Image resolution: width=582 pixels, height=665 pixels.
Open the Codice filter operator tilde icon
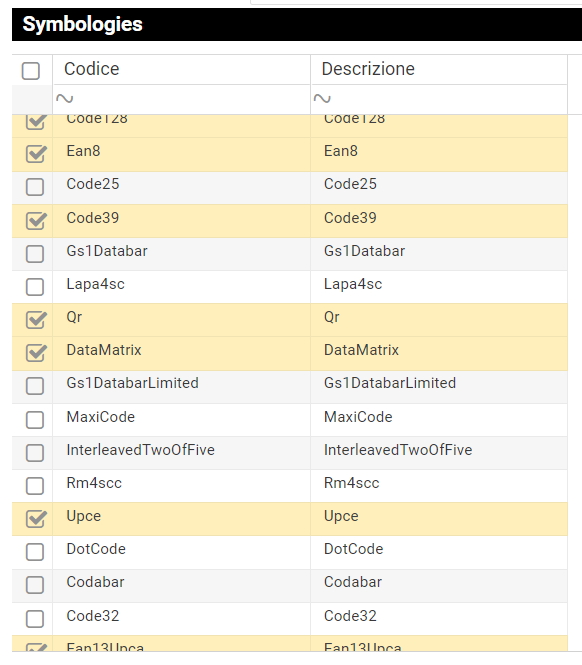[64, 99]
